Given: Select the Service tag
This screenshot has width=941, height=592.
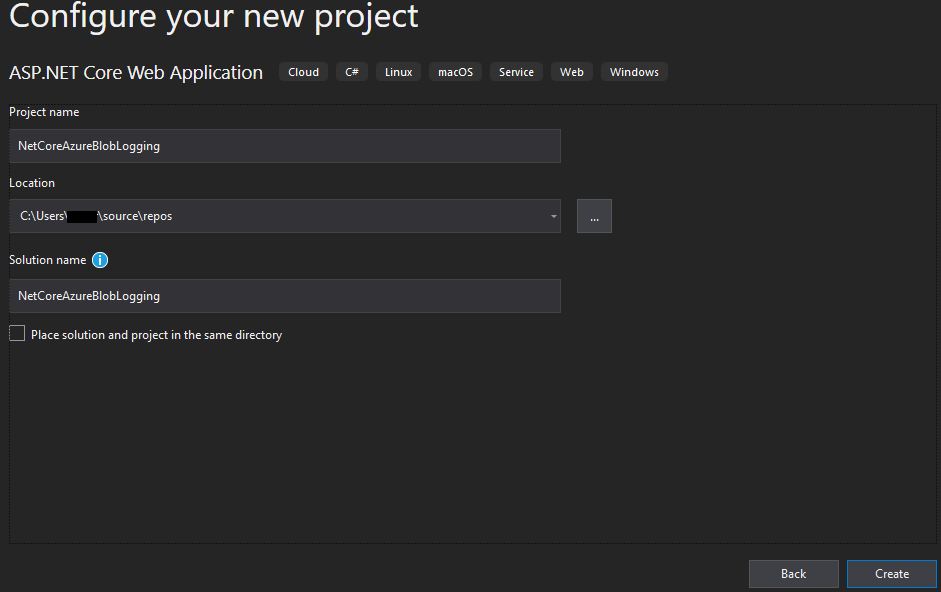Looking at the screenshot, I should [x=516, y=72].
